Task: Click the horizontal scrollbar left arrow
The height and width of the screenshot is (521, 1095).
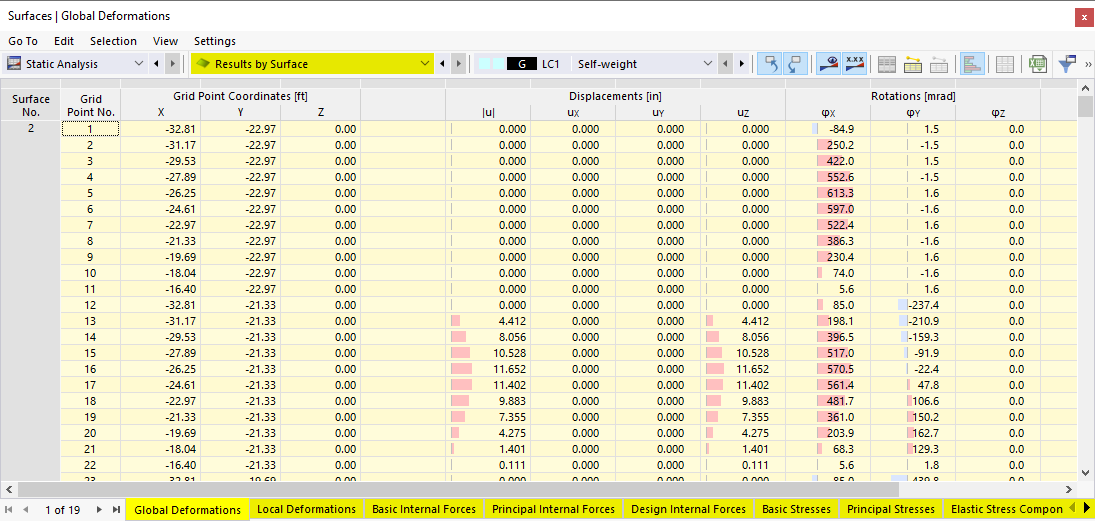Action: click(8, 490)
